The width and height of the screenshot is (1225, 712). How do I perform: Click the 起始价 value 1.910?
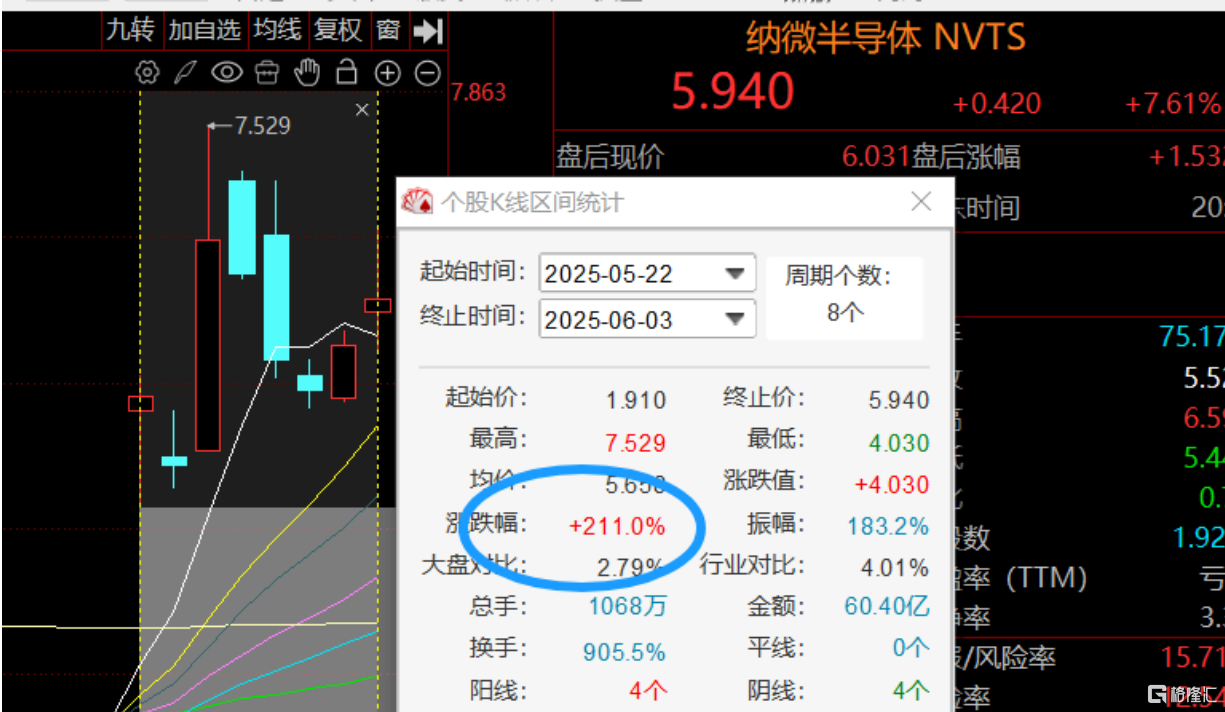coord(636,400)
